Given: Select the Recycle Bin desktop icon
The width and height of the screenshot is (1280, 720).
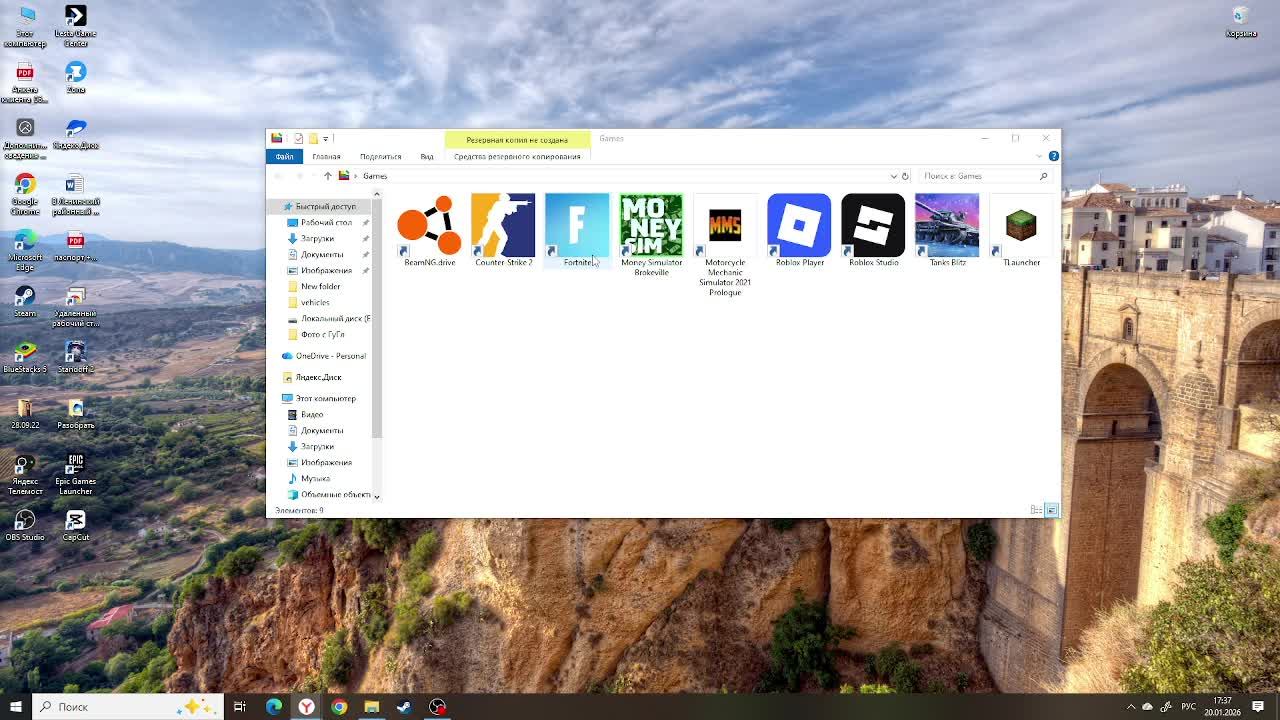Looking at the screenshot, I should tap(1241, 22).
